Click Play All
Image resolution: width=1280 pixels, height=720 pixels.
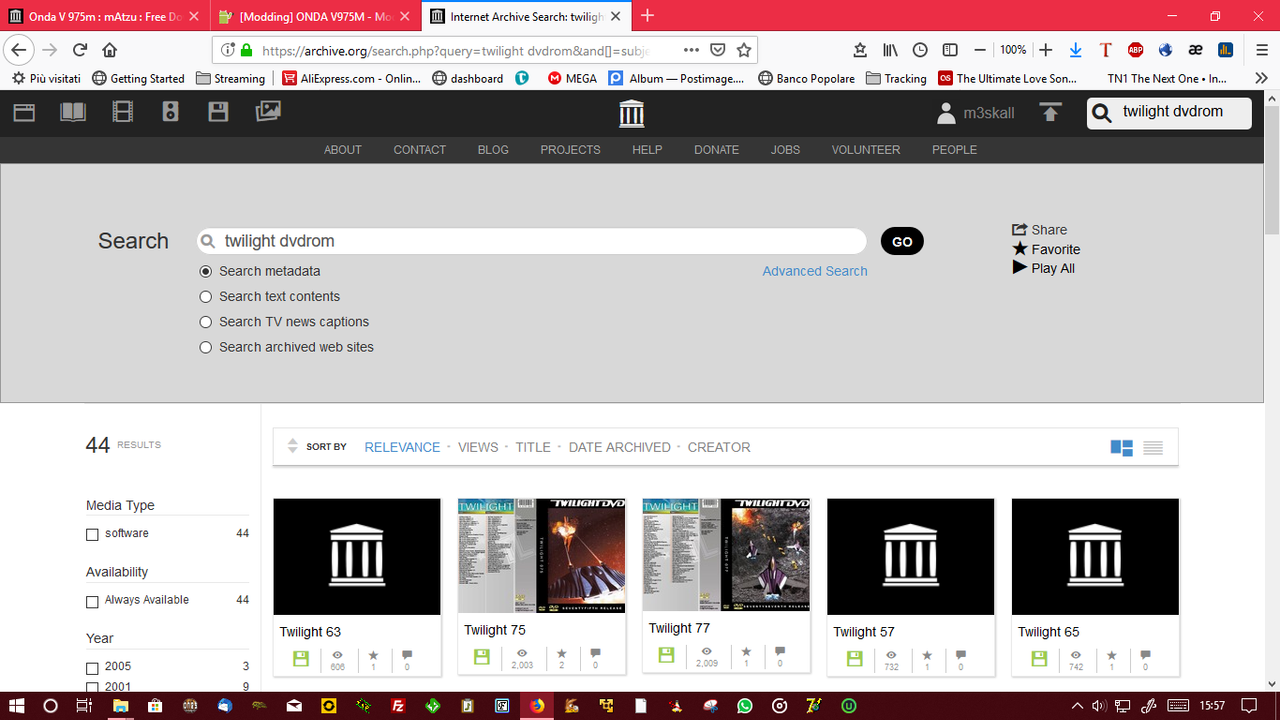tap(1043, 268)
